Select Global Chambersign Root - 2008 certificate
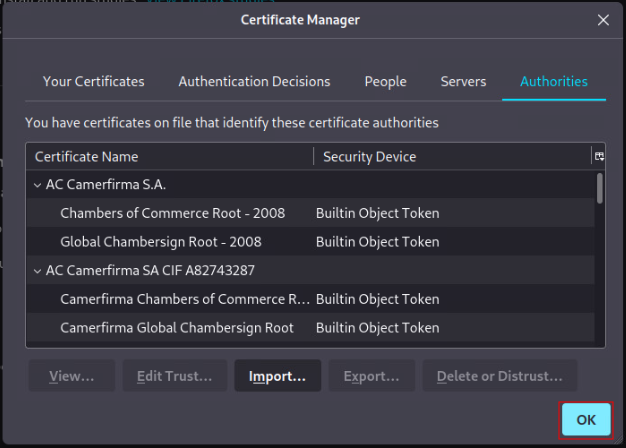Viewport: 626px width, 448px height. point(160,242)
